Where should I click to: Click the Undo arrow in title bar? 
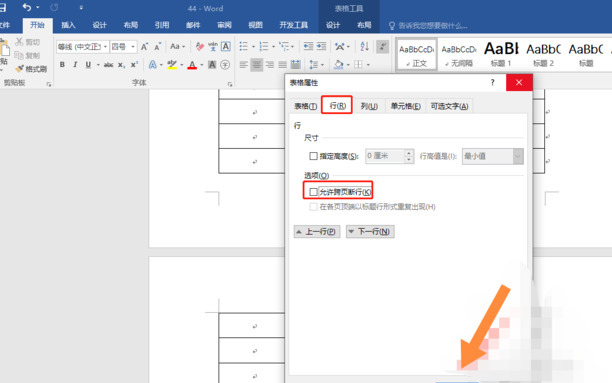[x=27, y=7]
